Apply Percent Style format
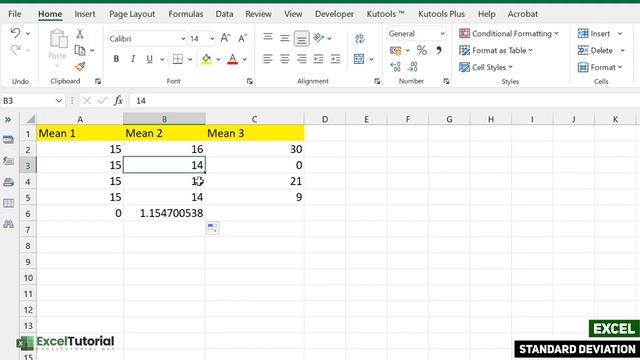 click(x=422, y=51)
